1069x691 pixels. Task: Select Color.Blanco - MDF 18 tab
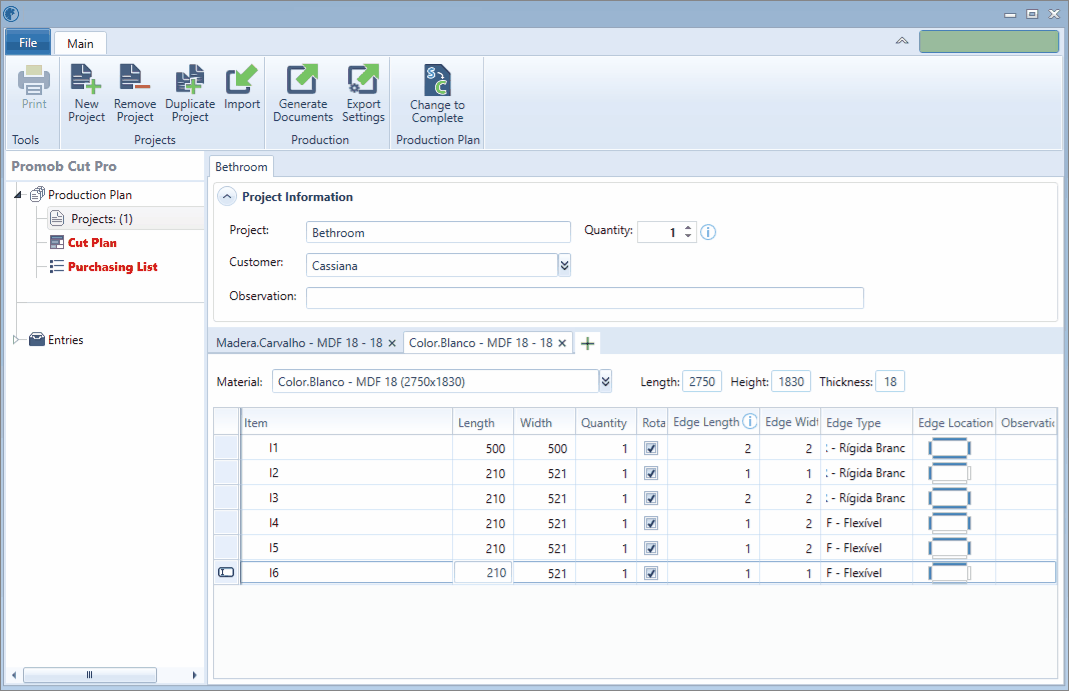pyautogui.click(x=481, y=343)
